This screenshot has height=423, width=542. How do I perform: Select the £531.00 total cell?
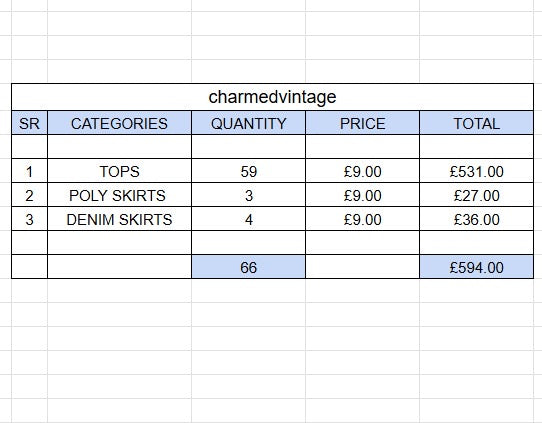[x=476, y=171]
